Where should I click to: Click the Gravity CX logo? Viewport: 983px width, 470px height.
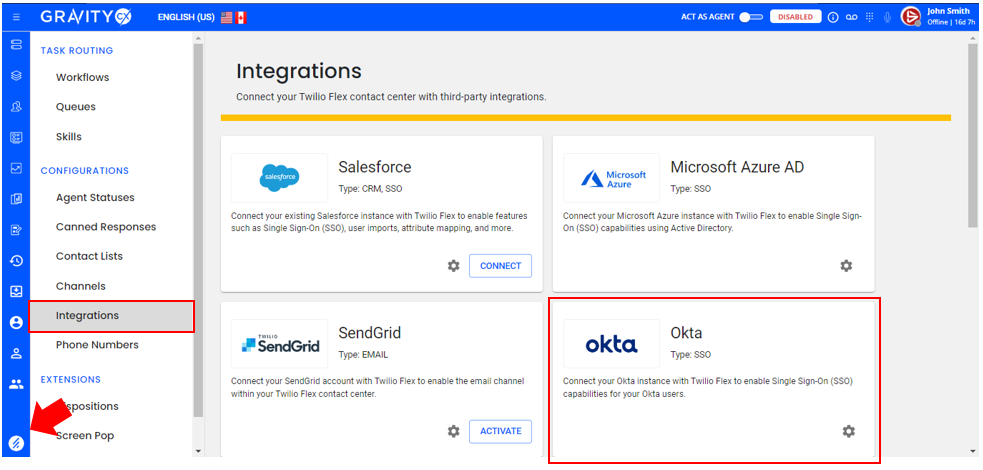(86, 17)
